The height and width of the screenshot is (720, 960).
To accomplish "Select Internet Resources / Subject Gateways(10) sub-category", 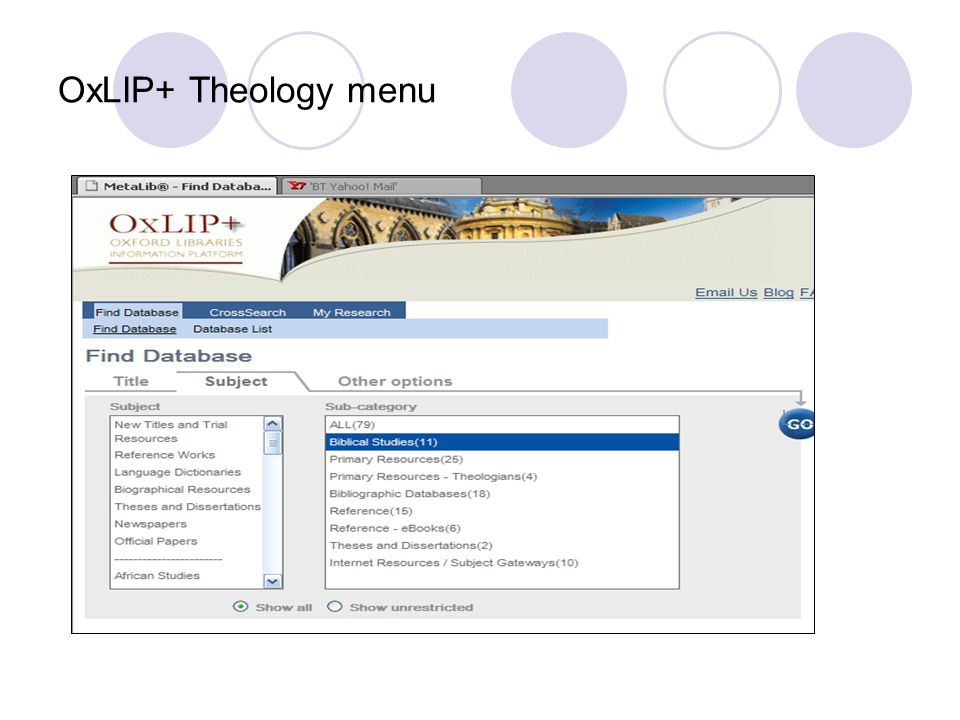I will [502, 561].
